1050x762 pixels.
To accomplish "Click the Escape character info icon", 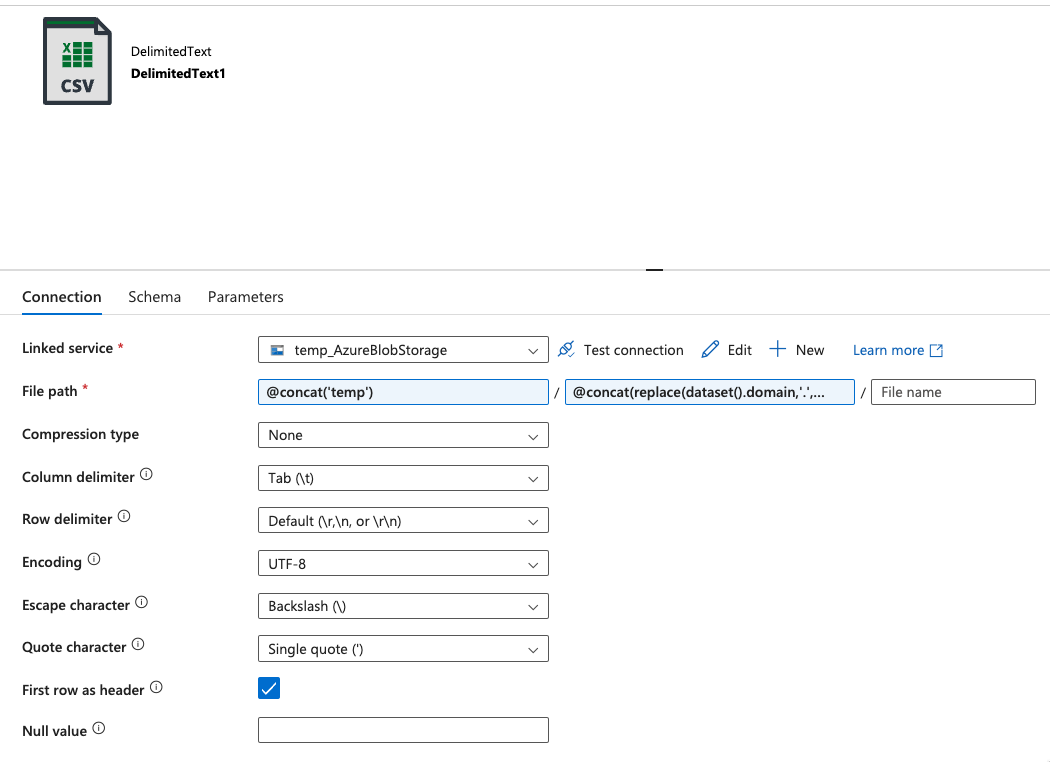I will 140,601.
